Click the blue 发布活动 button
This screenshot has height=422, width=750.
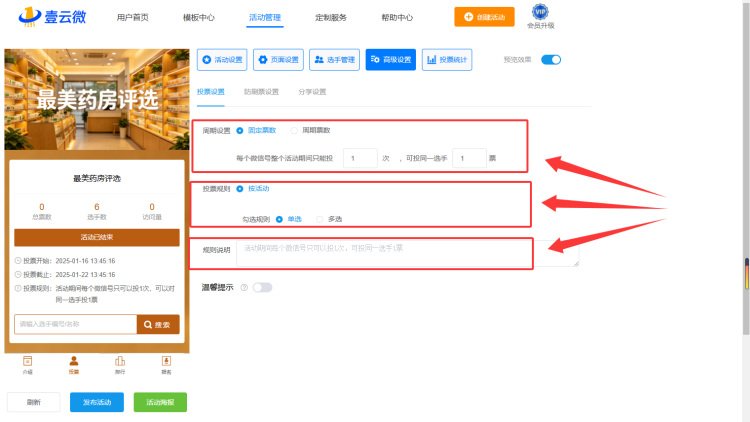click(97, 402)
